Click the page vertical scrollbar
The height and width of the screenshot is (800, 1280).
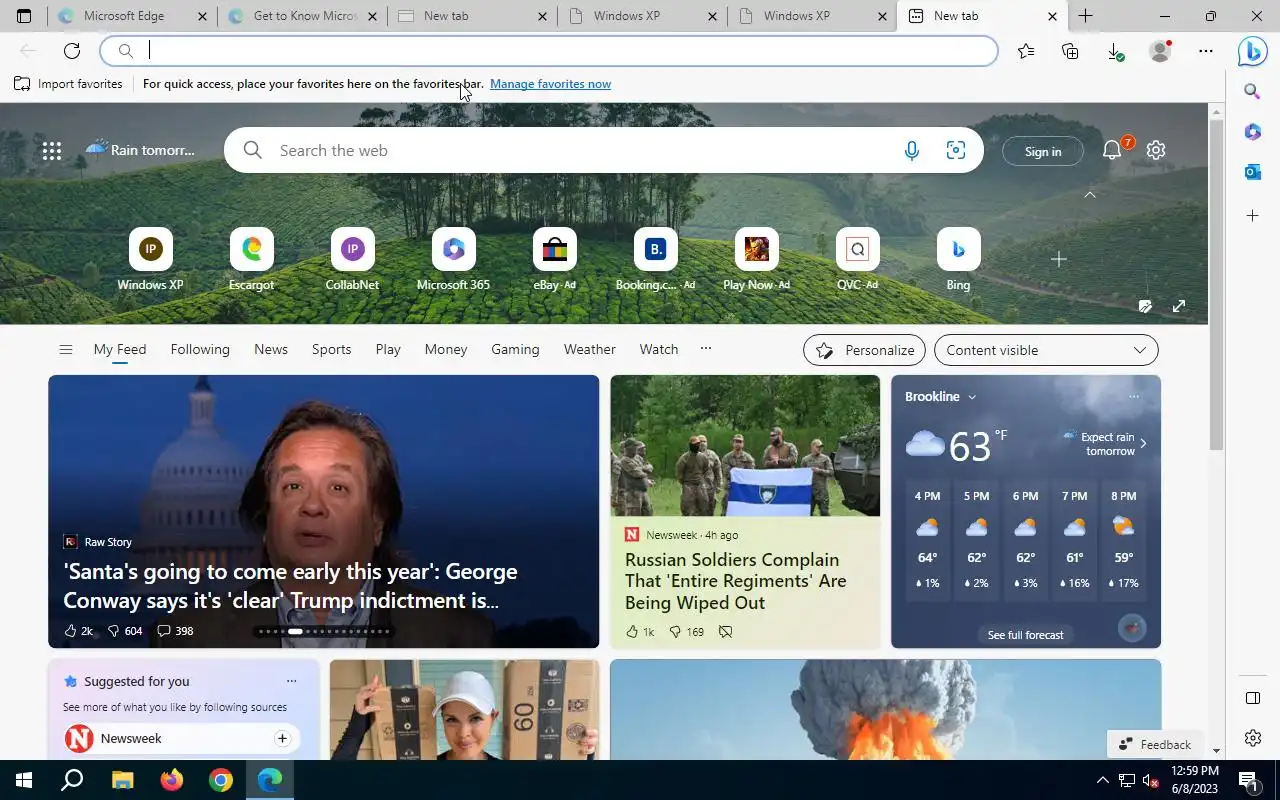pyautogui.click(x=1216, y=284)
